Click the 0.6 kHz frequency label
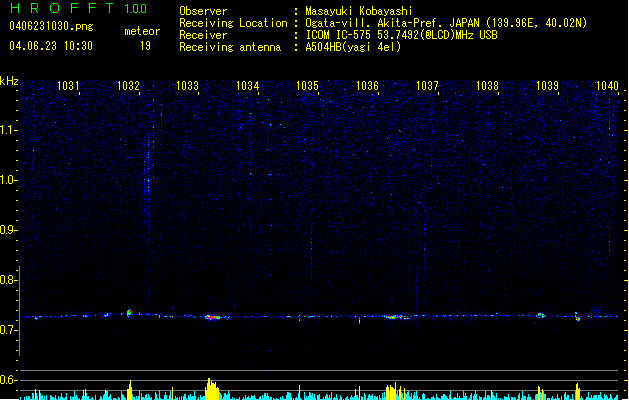Viewport: 629px width, 400px height. 9,380
